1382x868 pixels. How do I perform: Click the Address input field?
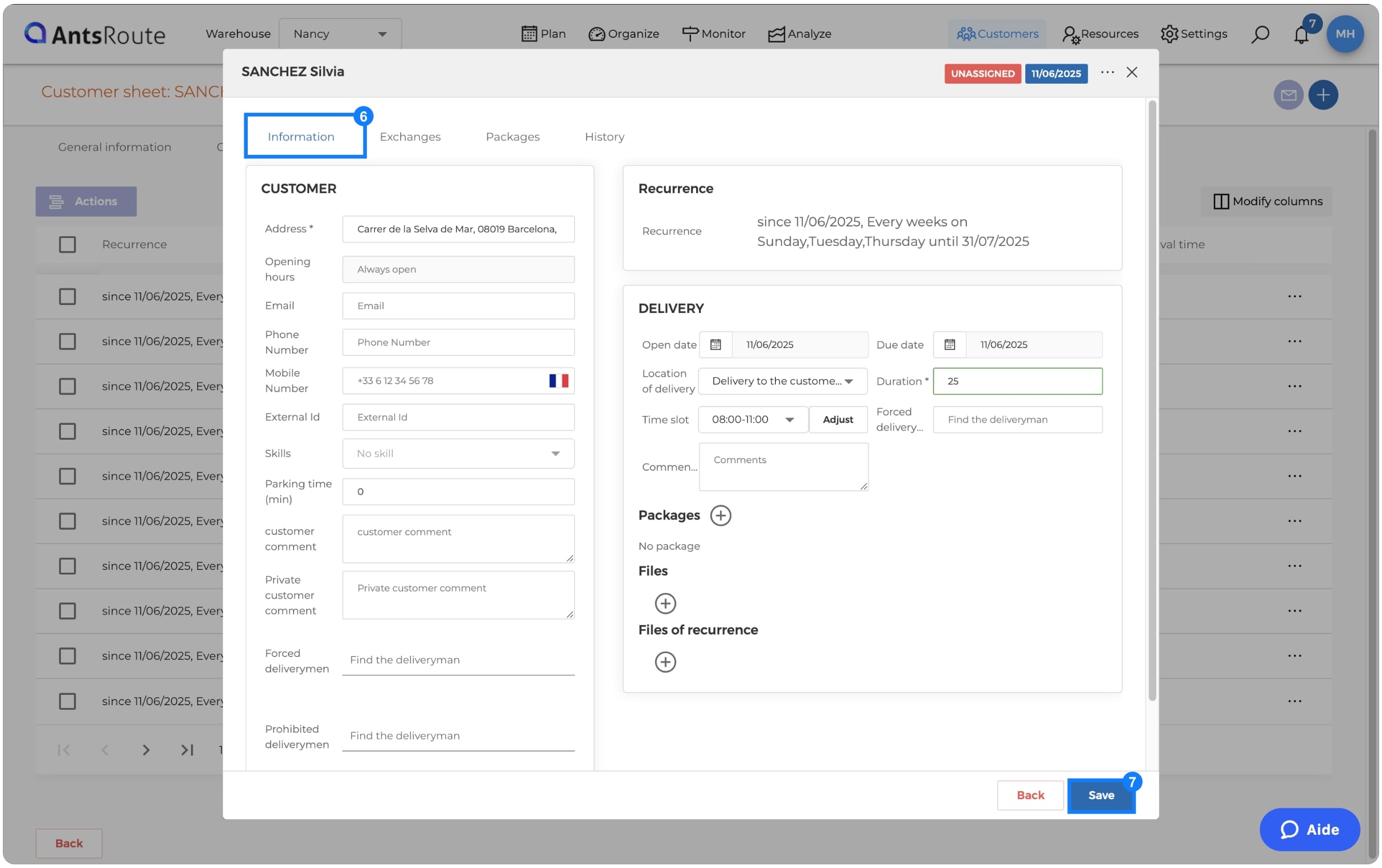[x=458, y=229]
